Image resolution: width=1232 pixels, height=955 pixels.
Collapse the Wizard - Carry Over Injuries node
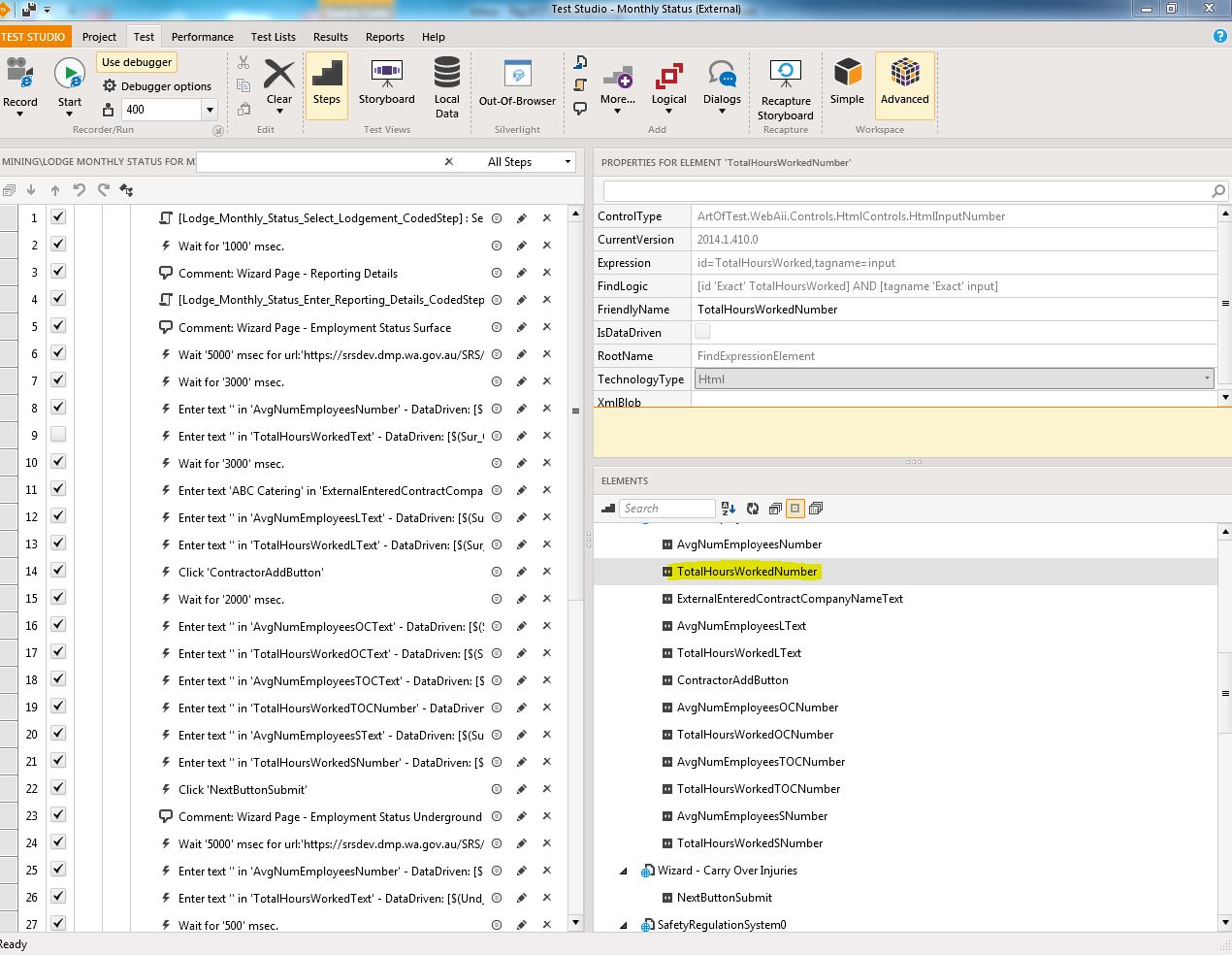[624, 871]
